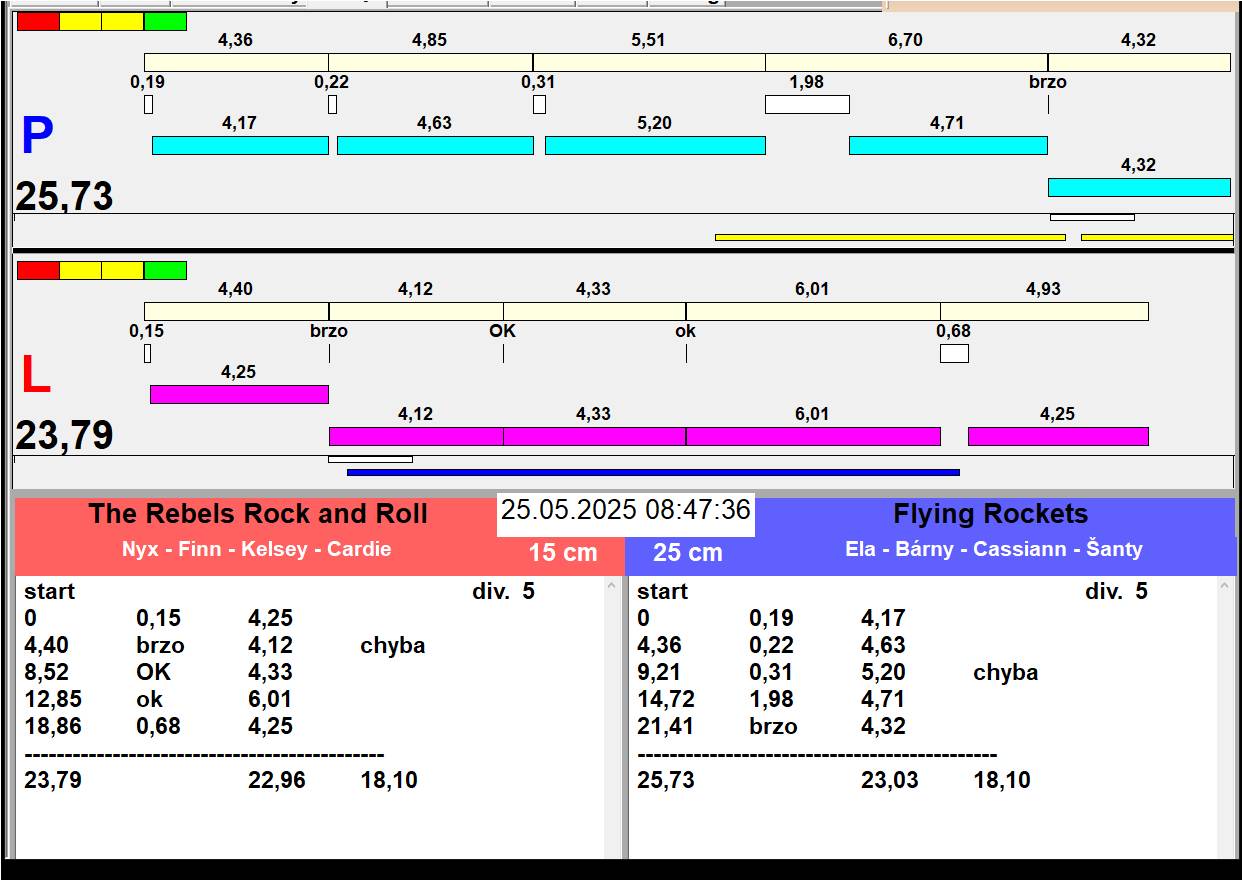
Task: Click the Nyx - Finn - Kelsey - Cardie lineup
Action: click(x=257, y=549)
